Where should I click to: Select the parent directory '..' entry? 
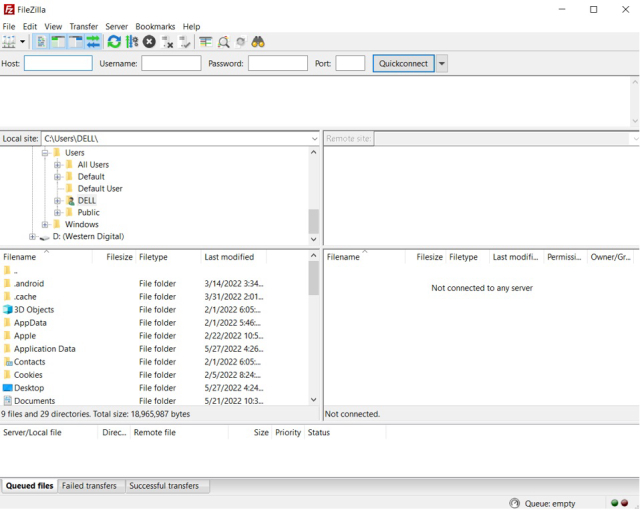click(16, 271)
